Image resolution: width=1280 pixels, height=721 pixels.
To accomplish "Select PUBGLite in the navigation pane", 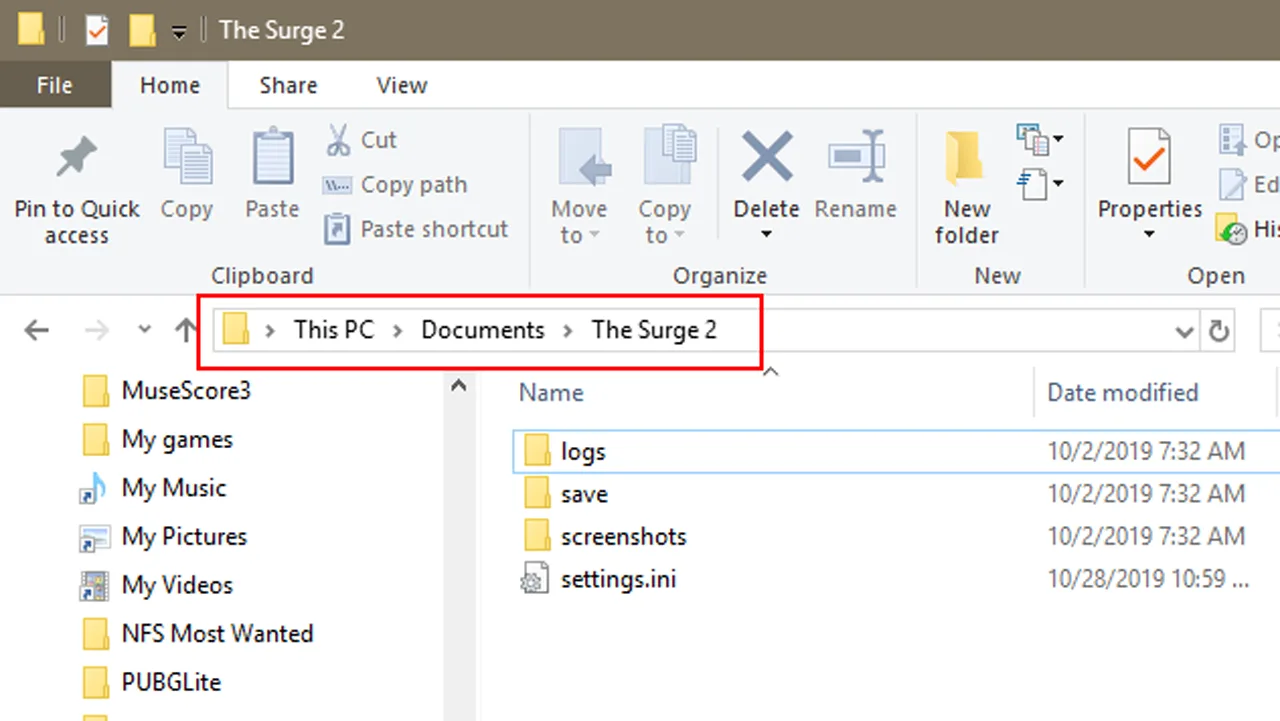I will click(171, 682).
